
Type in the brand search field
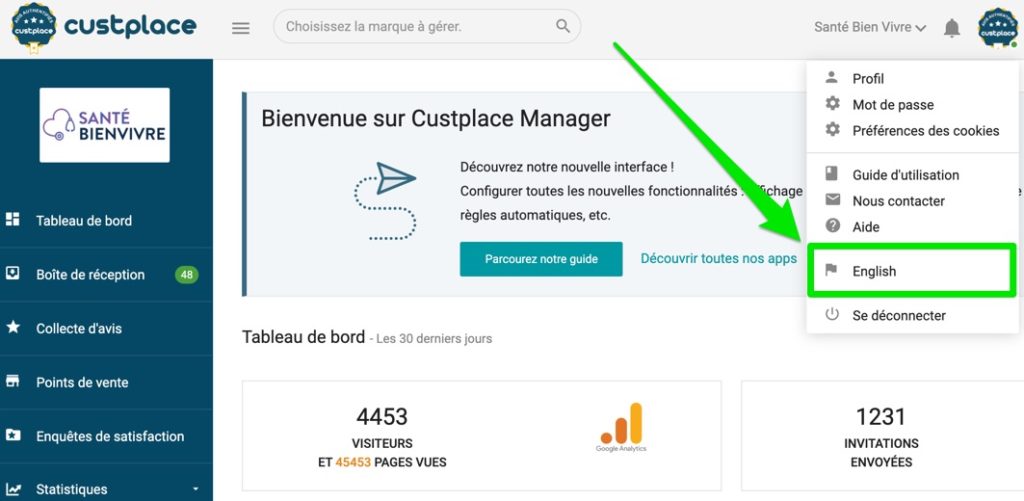point(415,26)
